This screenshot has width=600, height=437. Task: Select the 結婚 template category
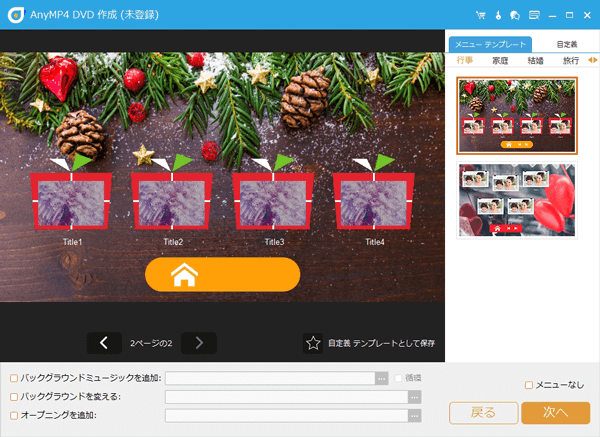tap(534, 61)
